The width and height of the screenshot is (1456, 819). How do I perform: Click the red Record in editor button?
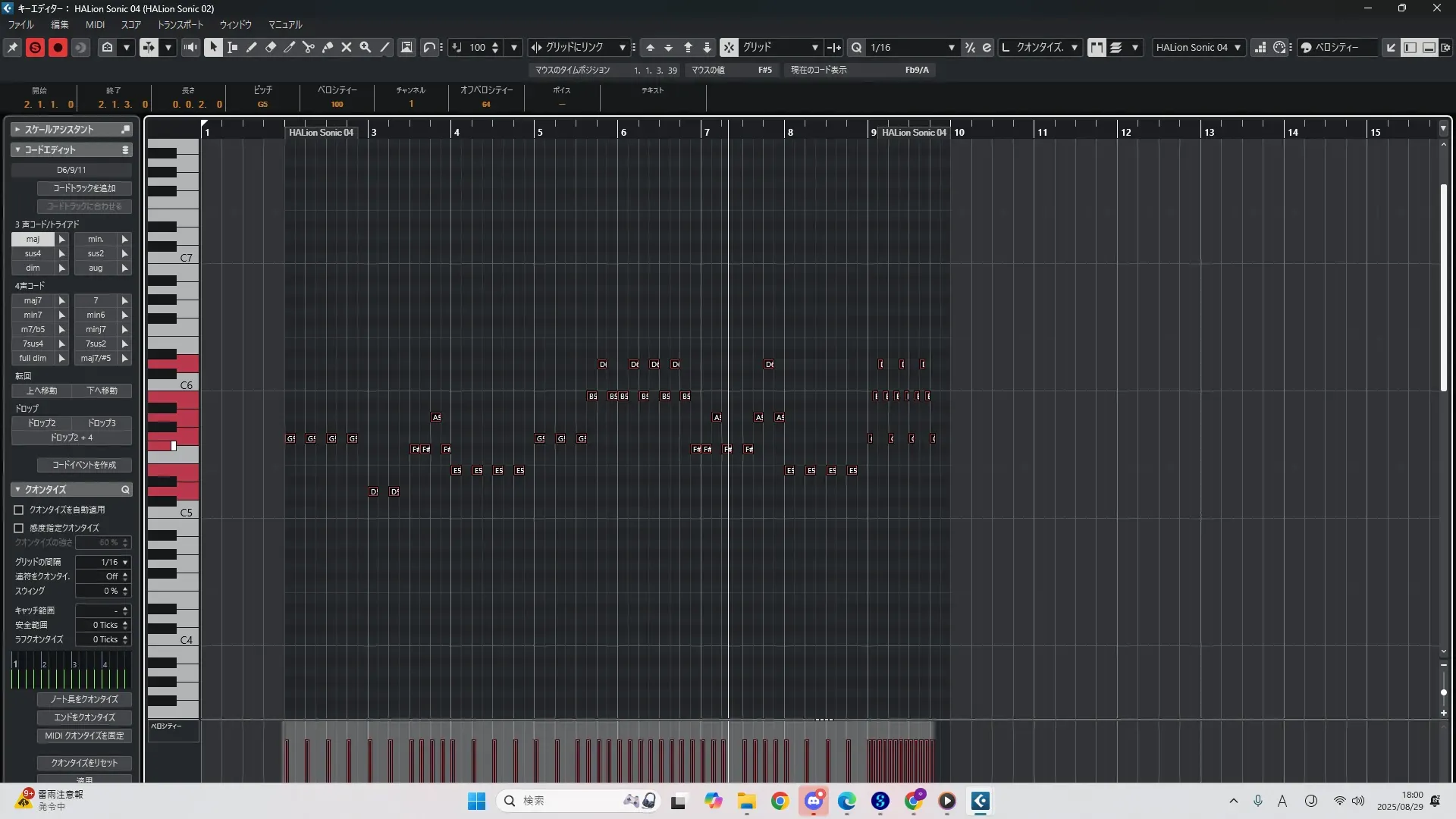click(58, 47)
